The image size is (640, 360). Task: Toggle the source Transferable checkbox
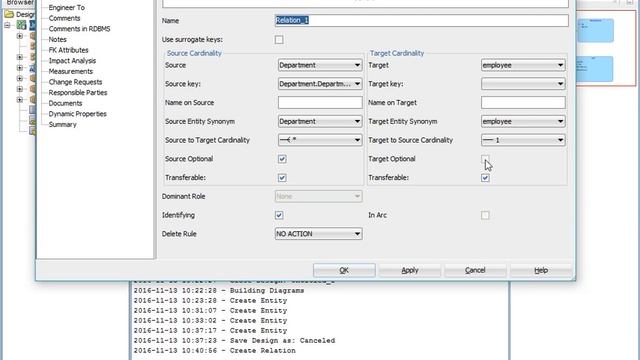click(282, 178)
